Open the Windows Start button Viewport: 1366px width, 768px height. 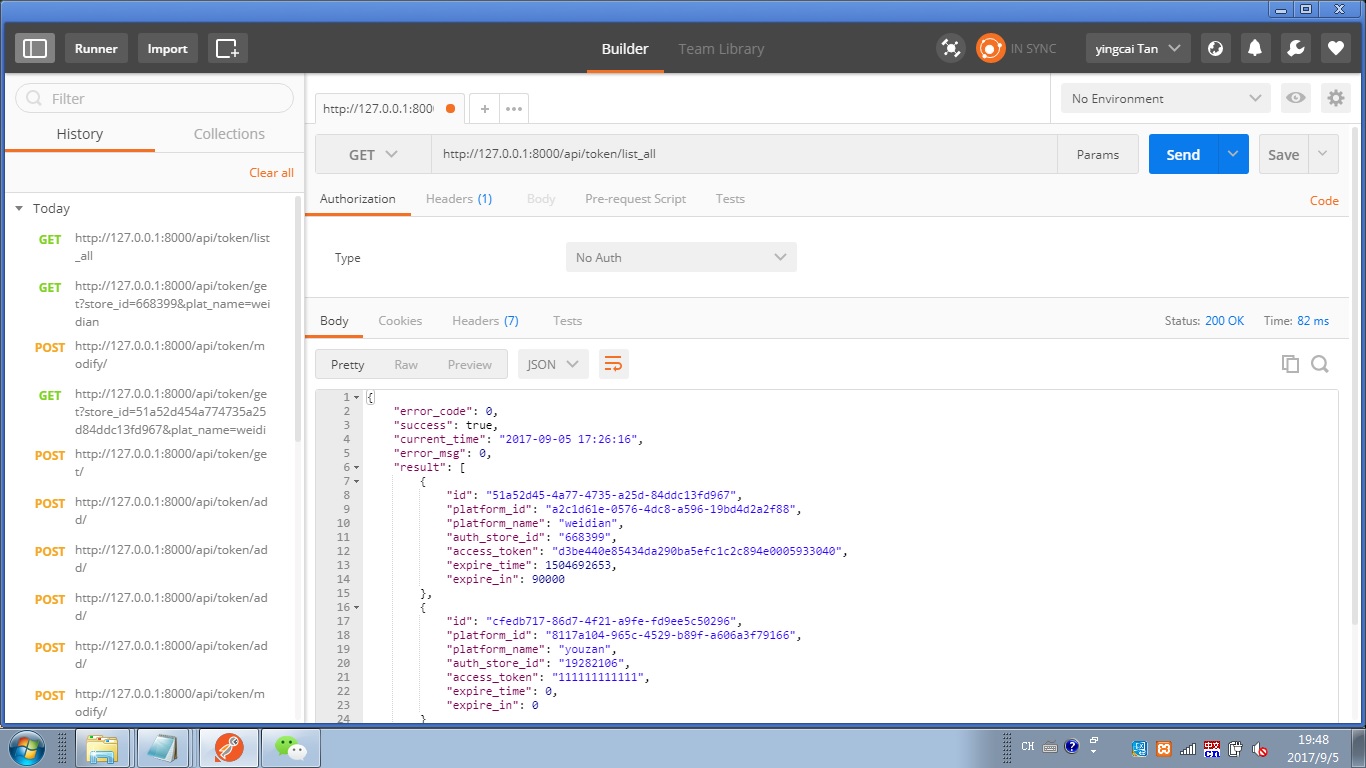pyautogui.click(x=27, y=747)
